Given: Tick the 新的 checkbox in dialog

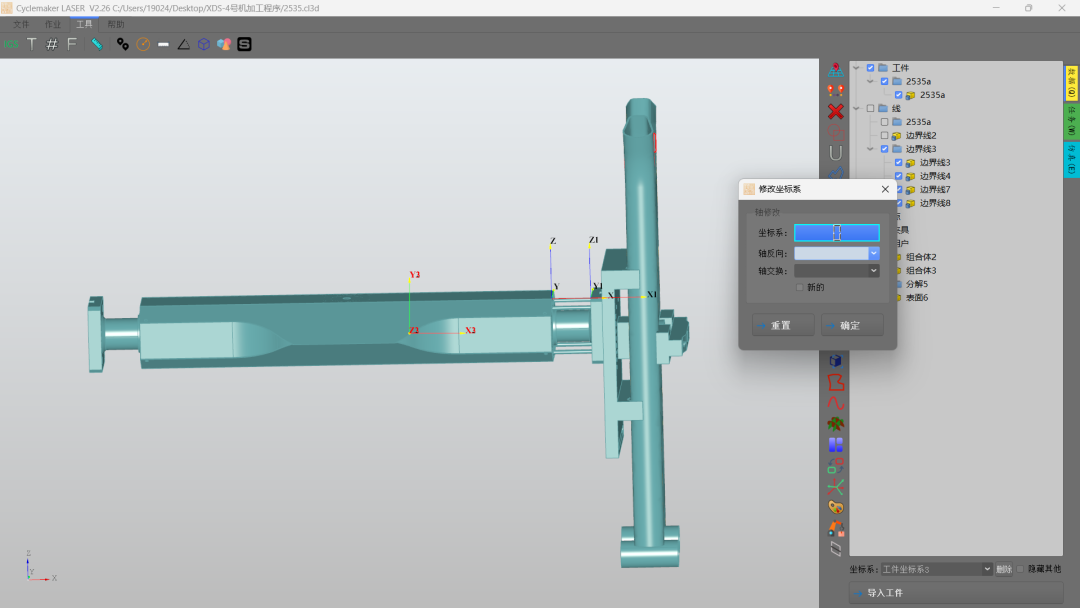Looking at the screenshot, I should 800,287.
